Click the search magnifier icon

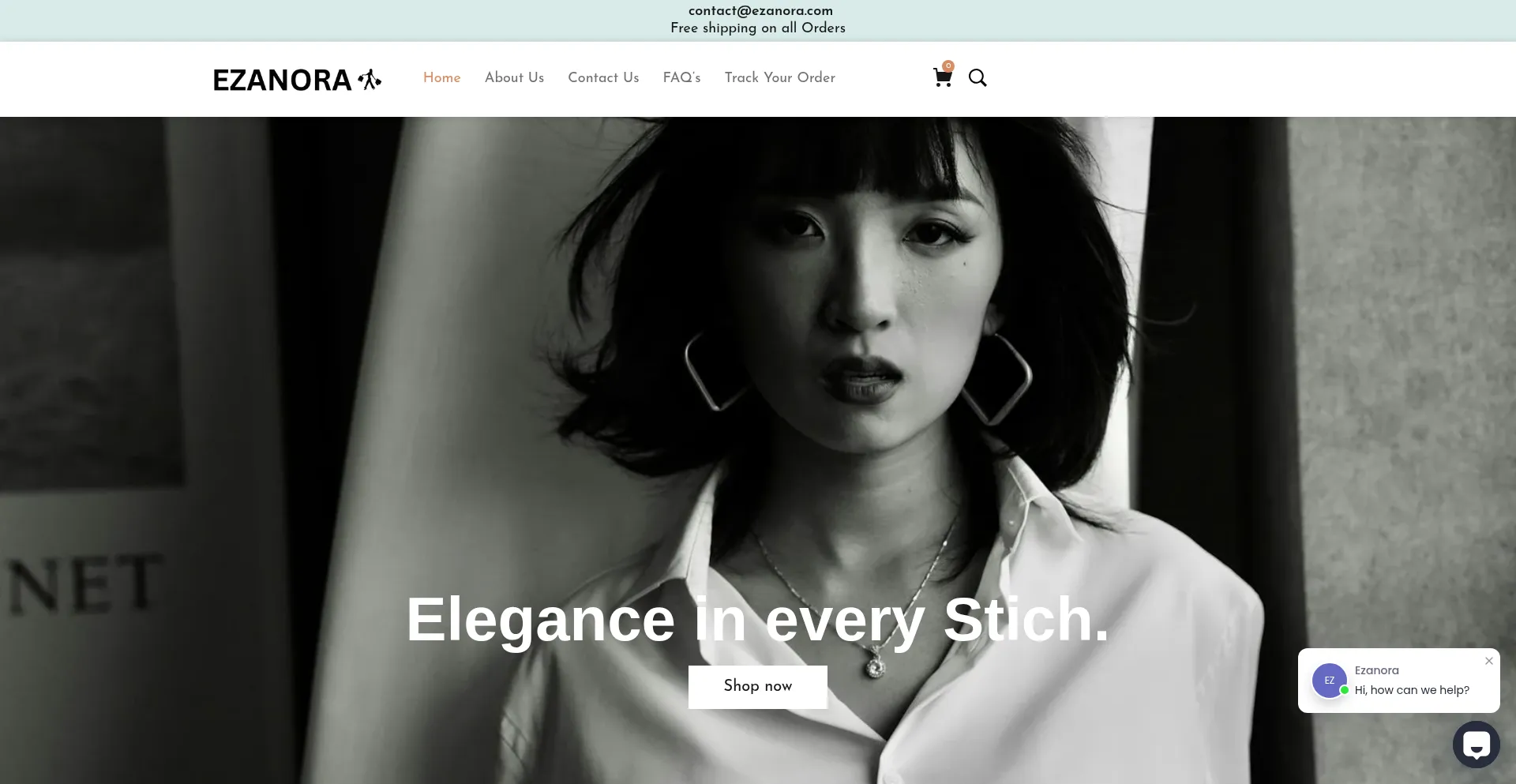978,78
